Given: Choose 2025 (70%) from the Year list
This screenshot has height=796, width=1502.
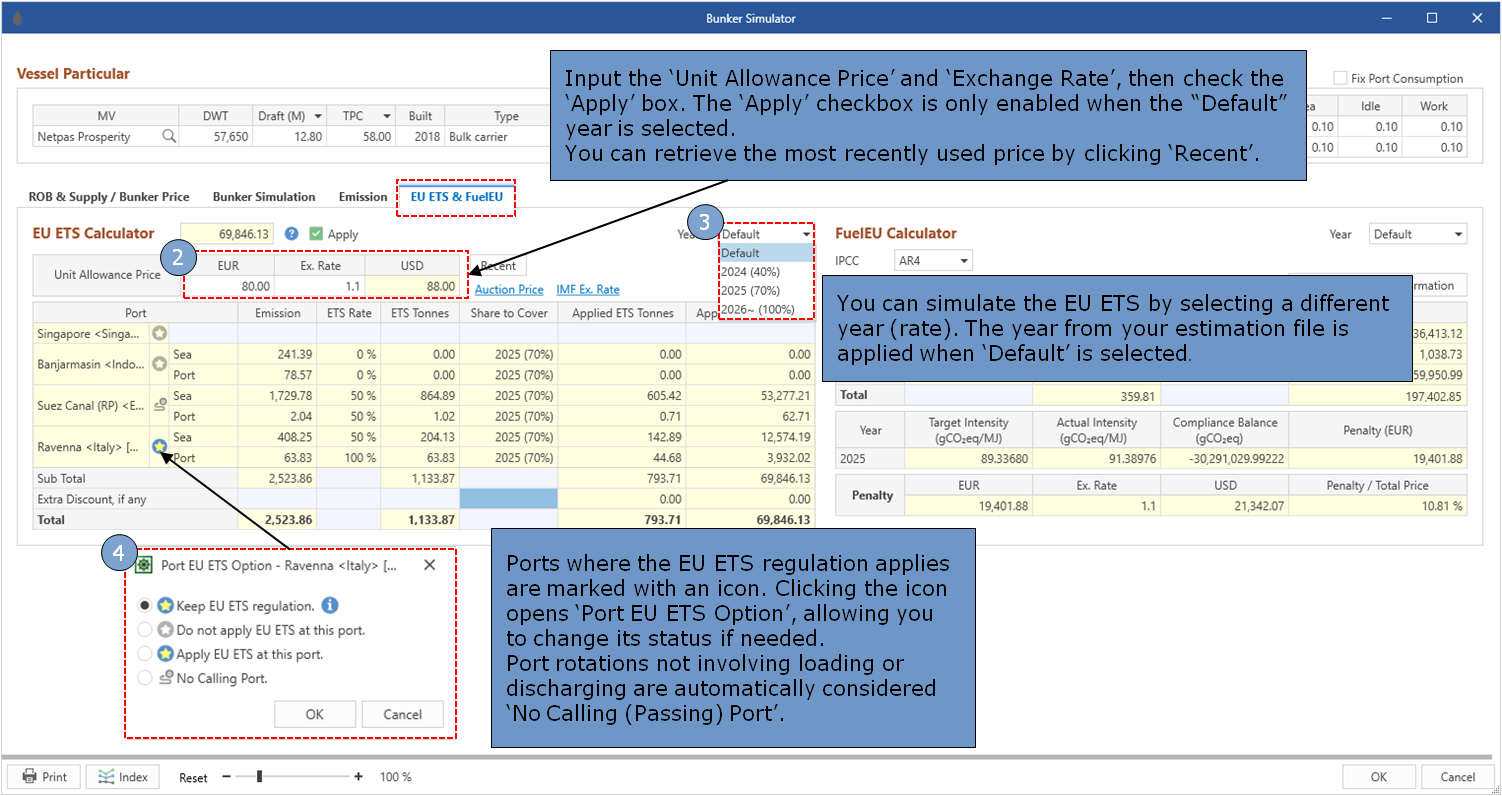Looking at the screenshot, I should click(x=750, y=290).
